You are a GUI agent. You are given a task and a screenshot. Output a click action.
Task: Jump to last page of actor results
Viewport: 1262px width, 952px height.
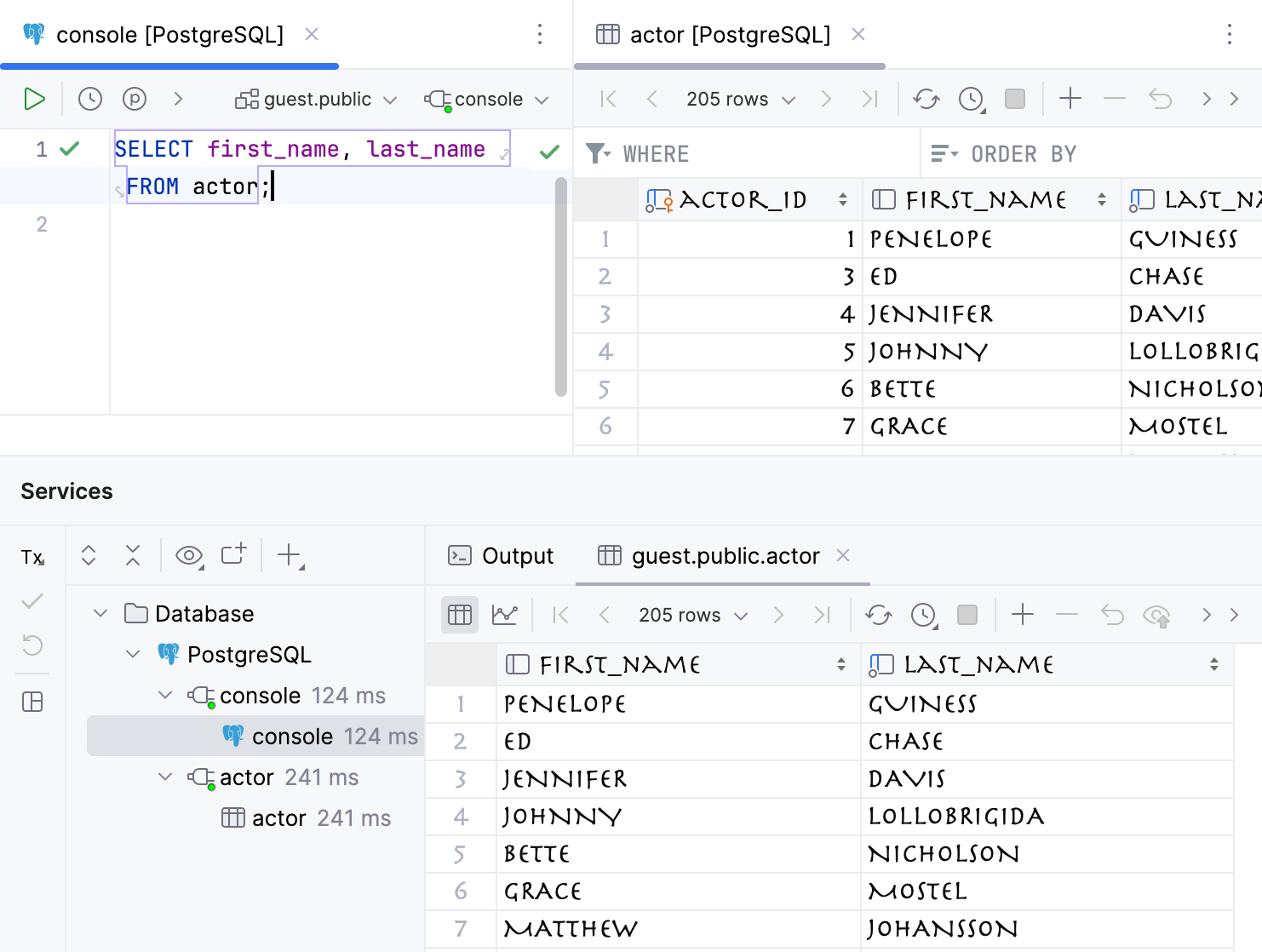tap(869, 99)
